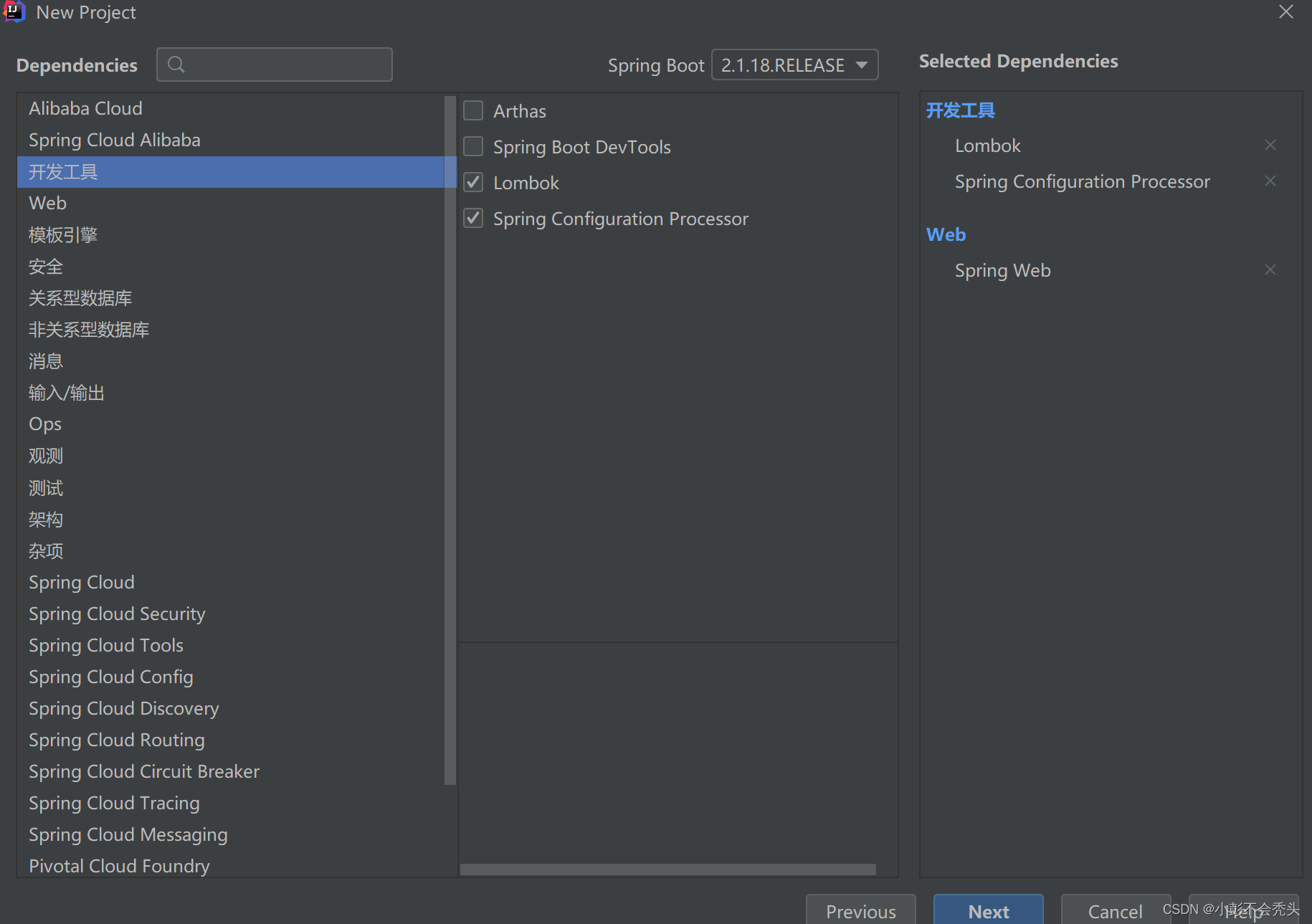
Task: Select the 安全 category
Action: (x=231, y=267)
